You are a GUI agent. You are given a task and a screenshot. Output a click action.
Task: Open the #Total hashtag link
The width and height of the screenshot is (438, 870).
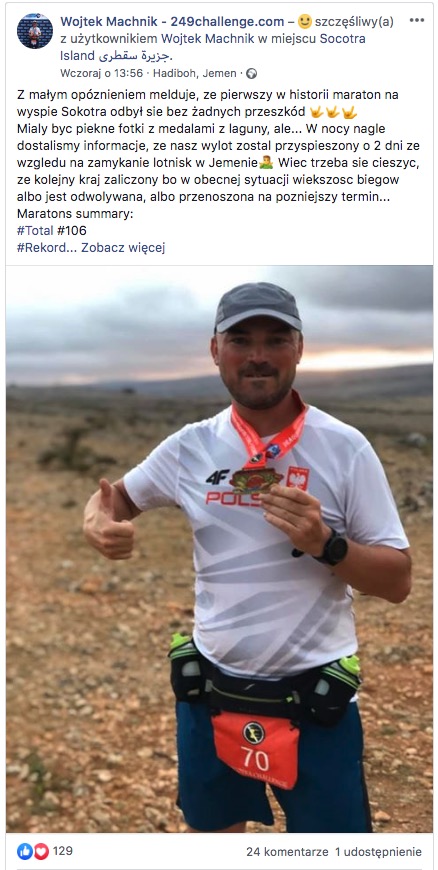pos(35,231)
